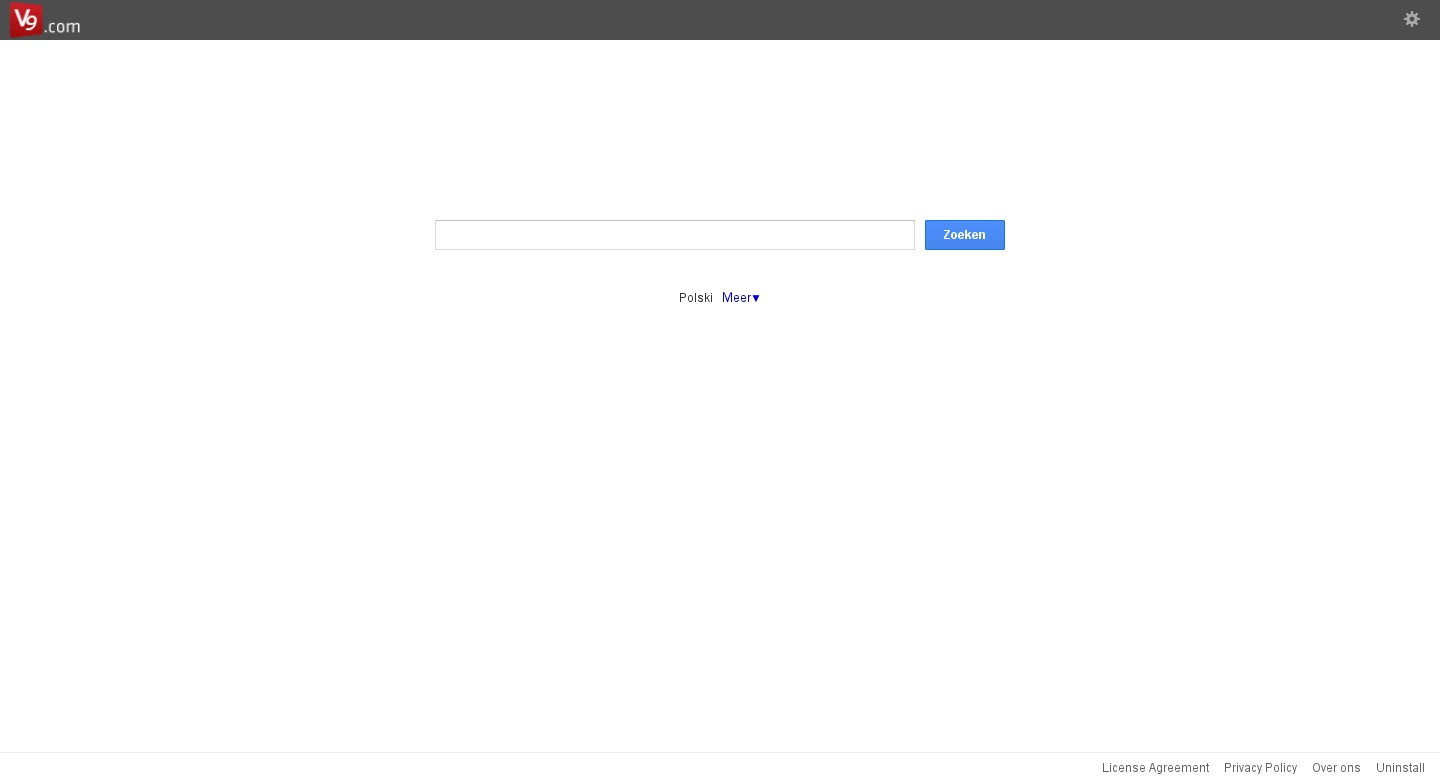Click the down arrow beside Meer

(x=756, y=298)
